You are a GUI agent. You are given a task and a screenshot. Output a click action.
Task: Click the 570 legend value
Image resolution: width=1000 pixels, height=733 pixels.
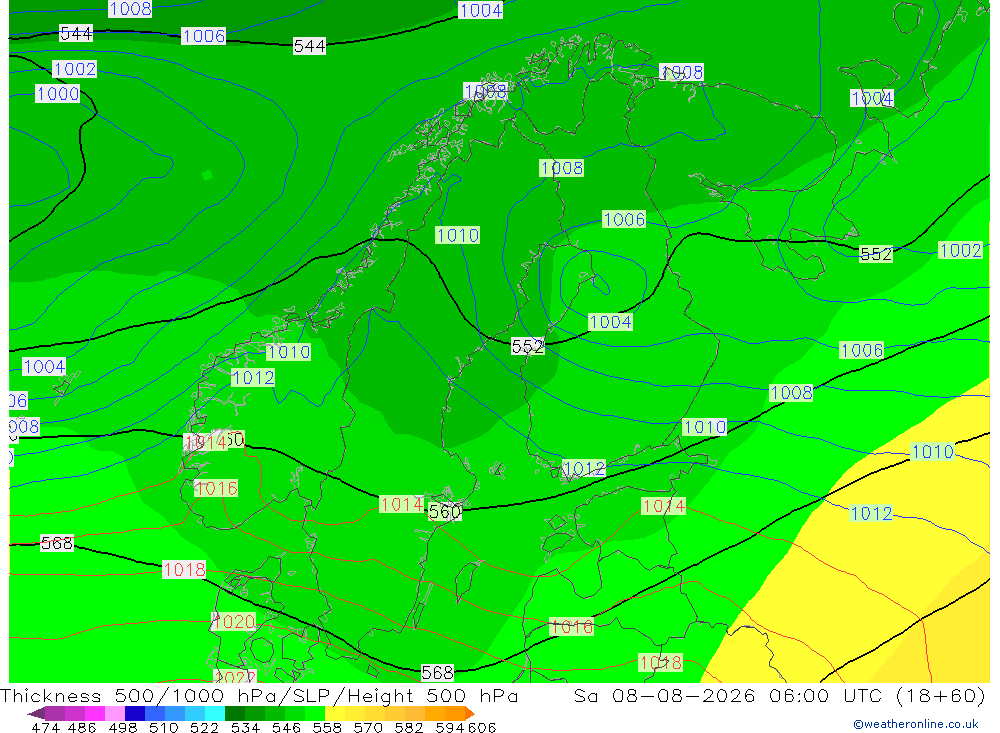click(368, 727)
